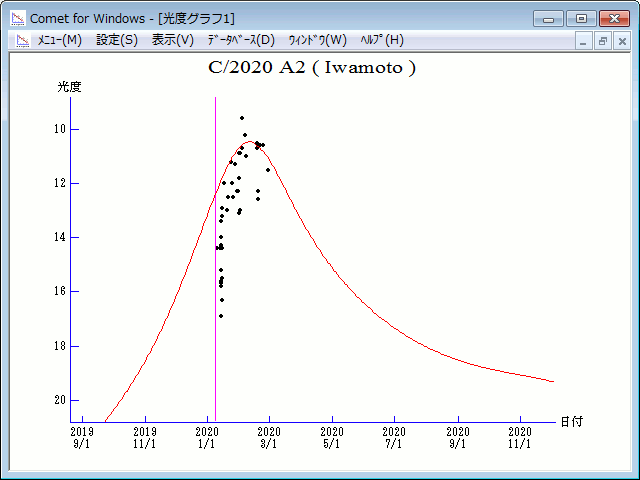Click the 2020 9/1 date label
This screenshot has width=640, height=480.
[458, 438]
